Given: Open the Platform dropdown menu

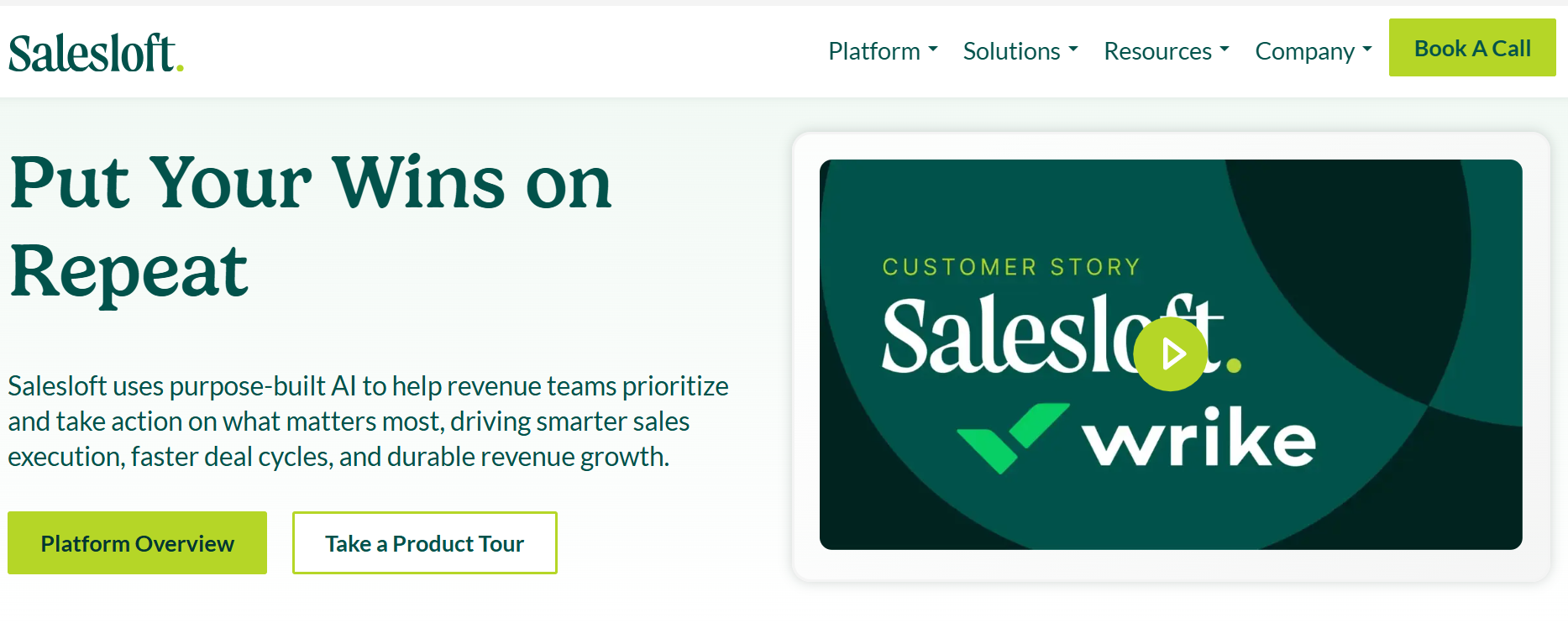Looking at the screenshot, I should (x=883, y=51).
